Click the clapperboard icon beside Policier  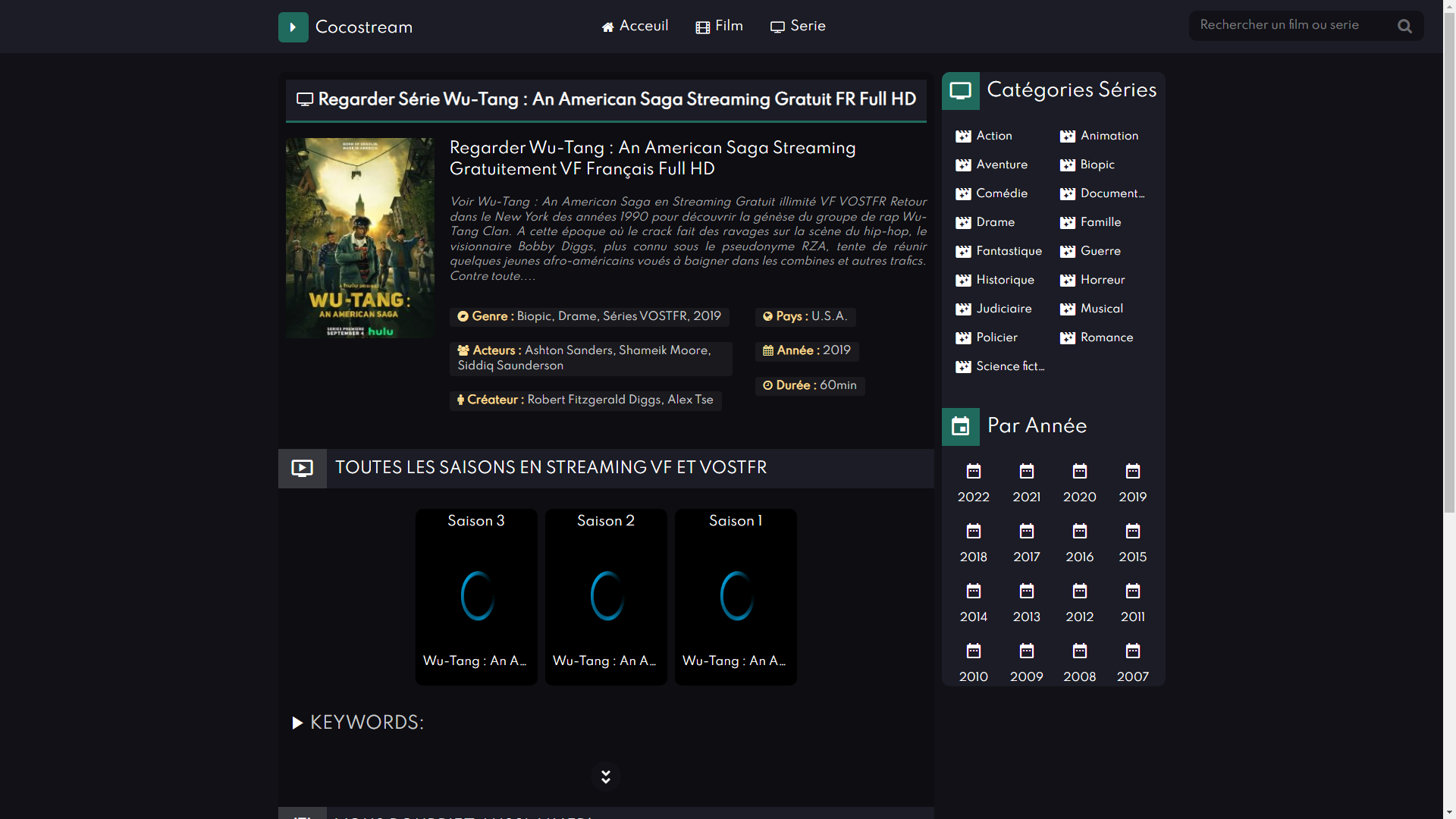point(963,338)
